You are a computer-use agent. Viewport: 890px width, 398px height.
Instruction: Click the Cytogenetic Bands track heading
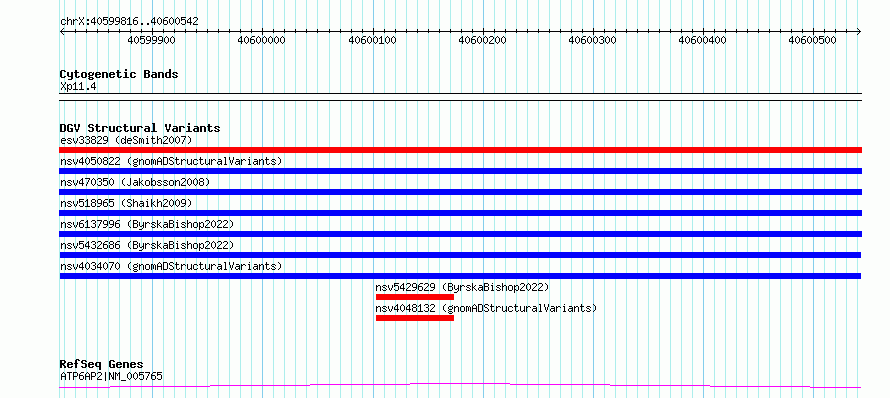(119, 74)
